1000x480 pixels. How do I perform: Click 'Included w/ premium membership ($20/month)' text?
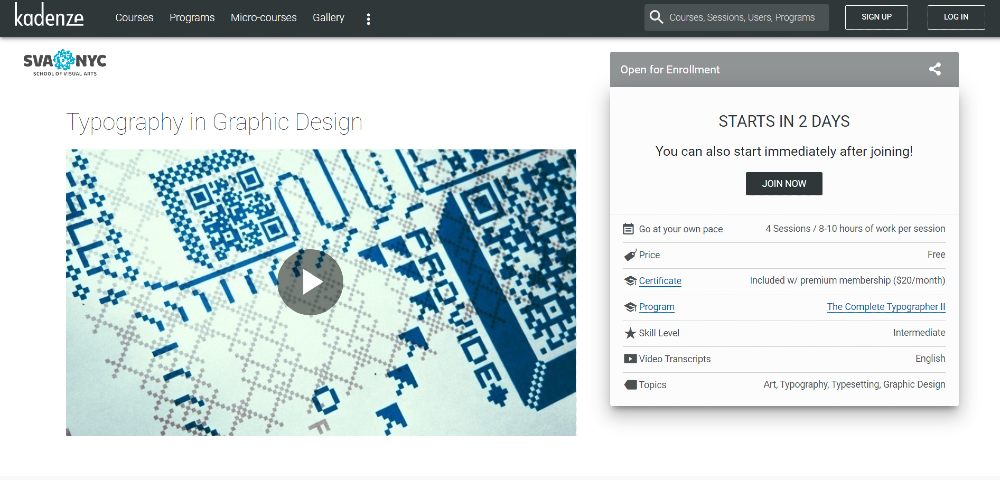coord(848,280)
